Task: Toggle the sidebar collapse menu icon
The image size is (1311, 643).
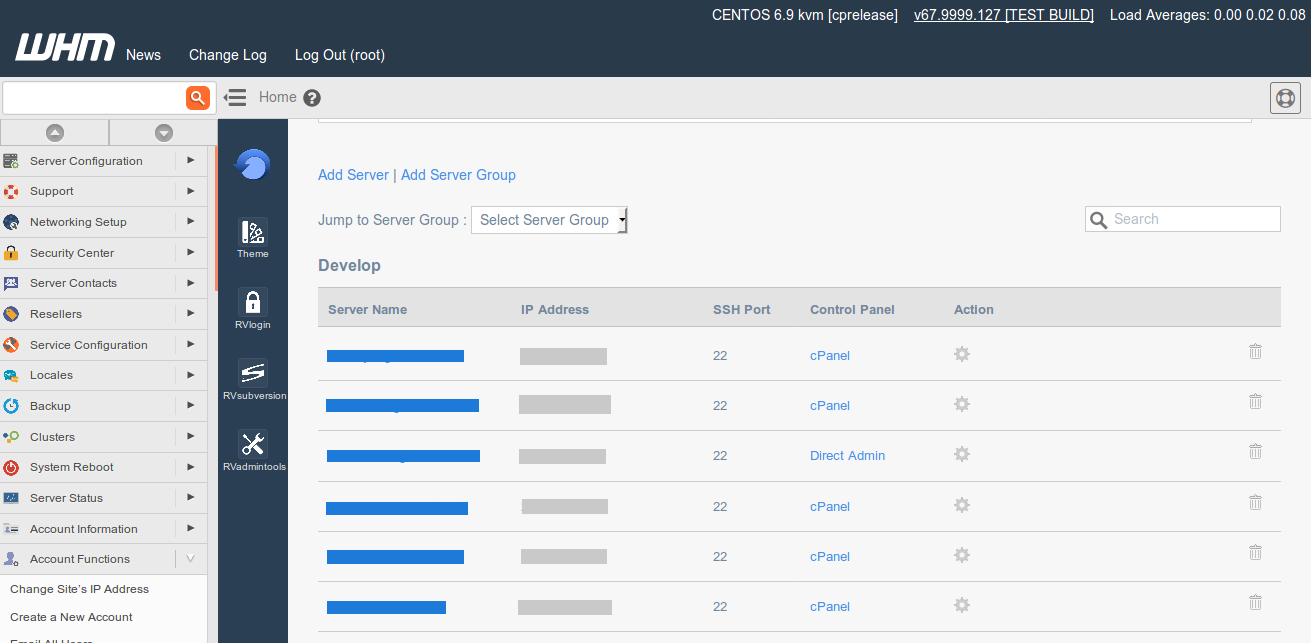Action: tap(235, 98)
